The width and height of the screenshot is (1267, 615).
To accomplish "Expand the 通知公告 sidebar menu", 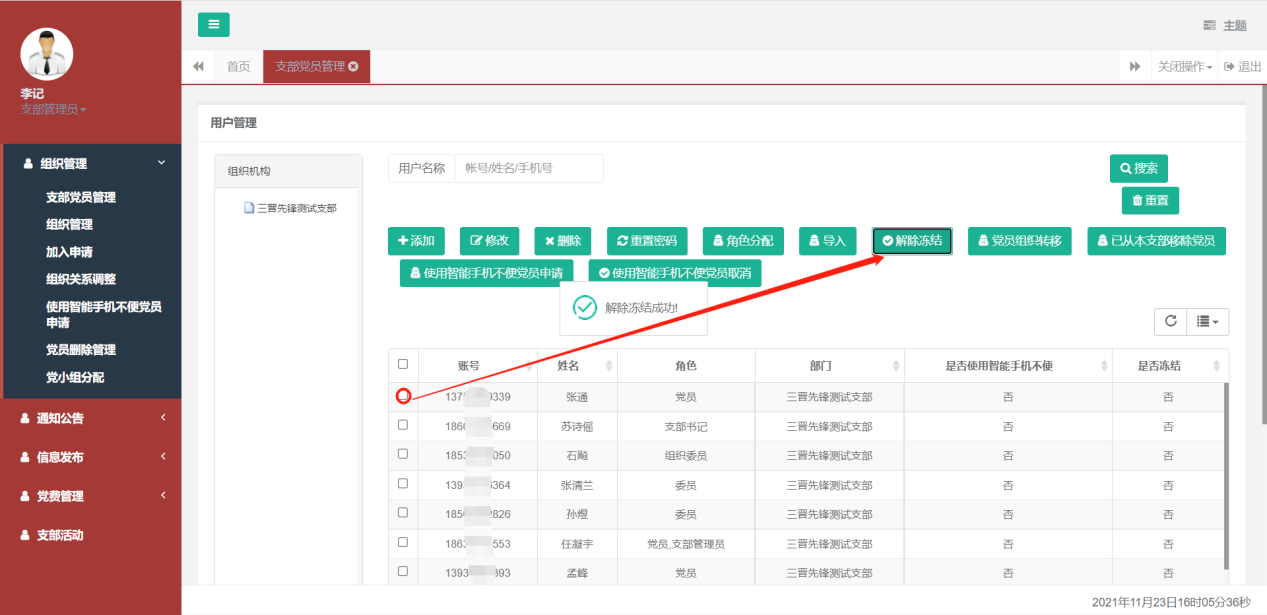I will tap(92, 418).
